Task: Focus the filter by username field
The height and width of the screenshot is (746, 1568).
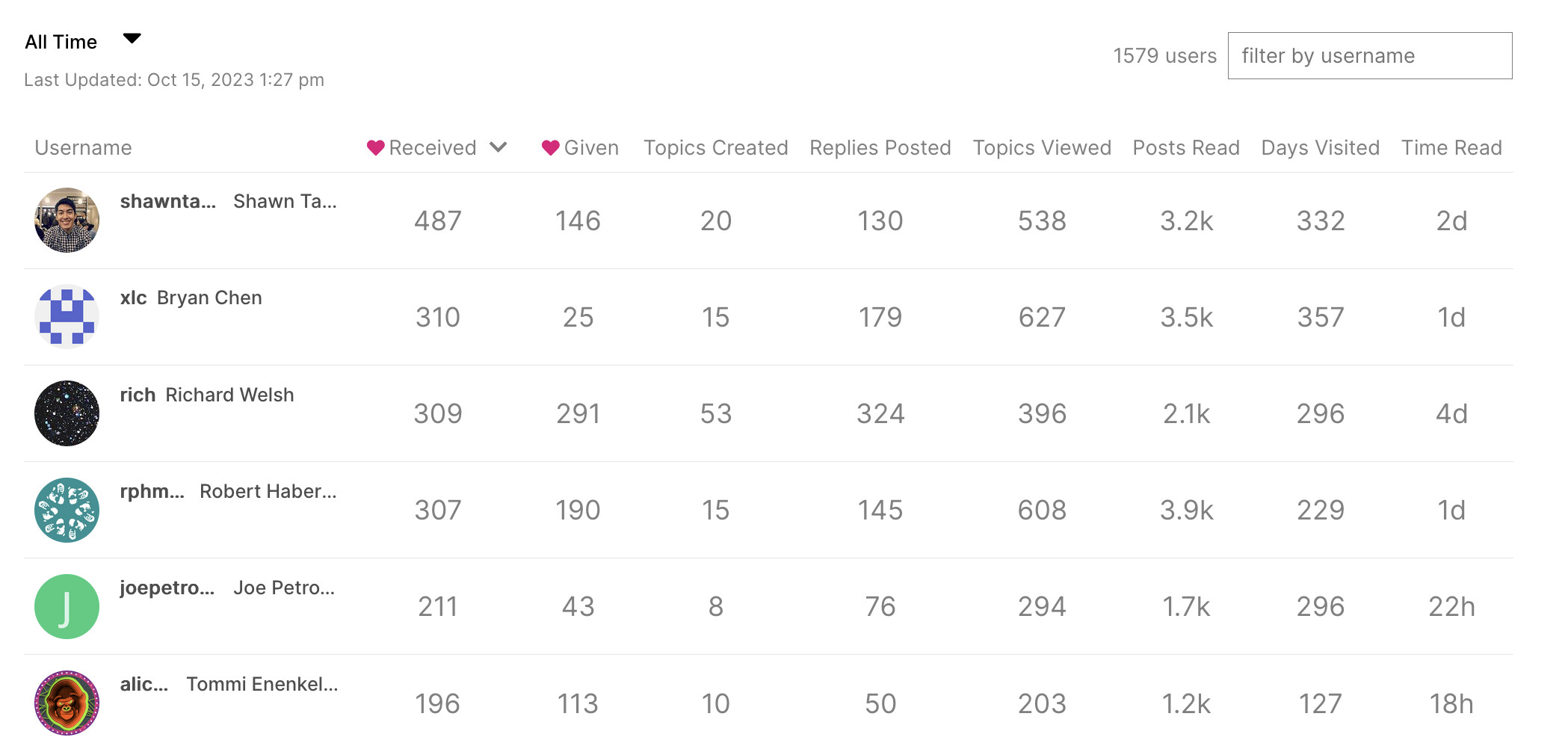Action: [1369, 56]
